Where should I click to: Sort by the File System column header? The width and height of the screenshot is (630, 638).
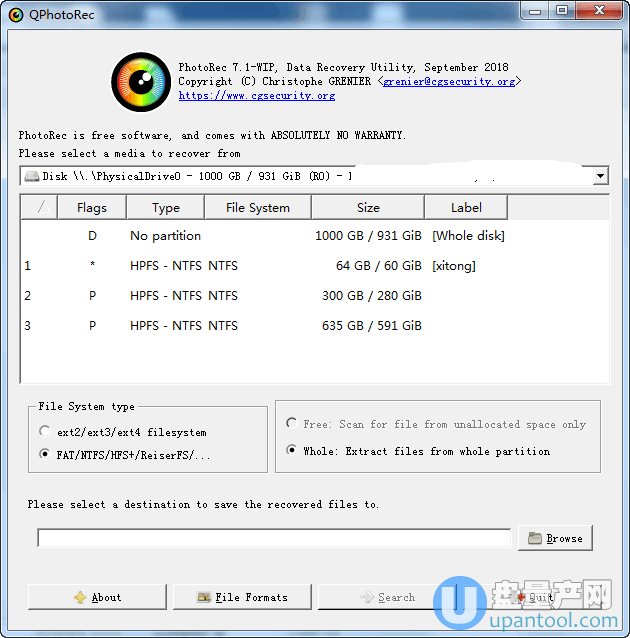(258, 208)
